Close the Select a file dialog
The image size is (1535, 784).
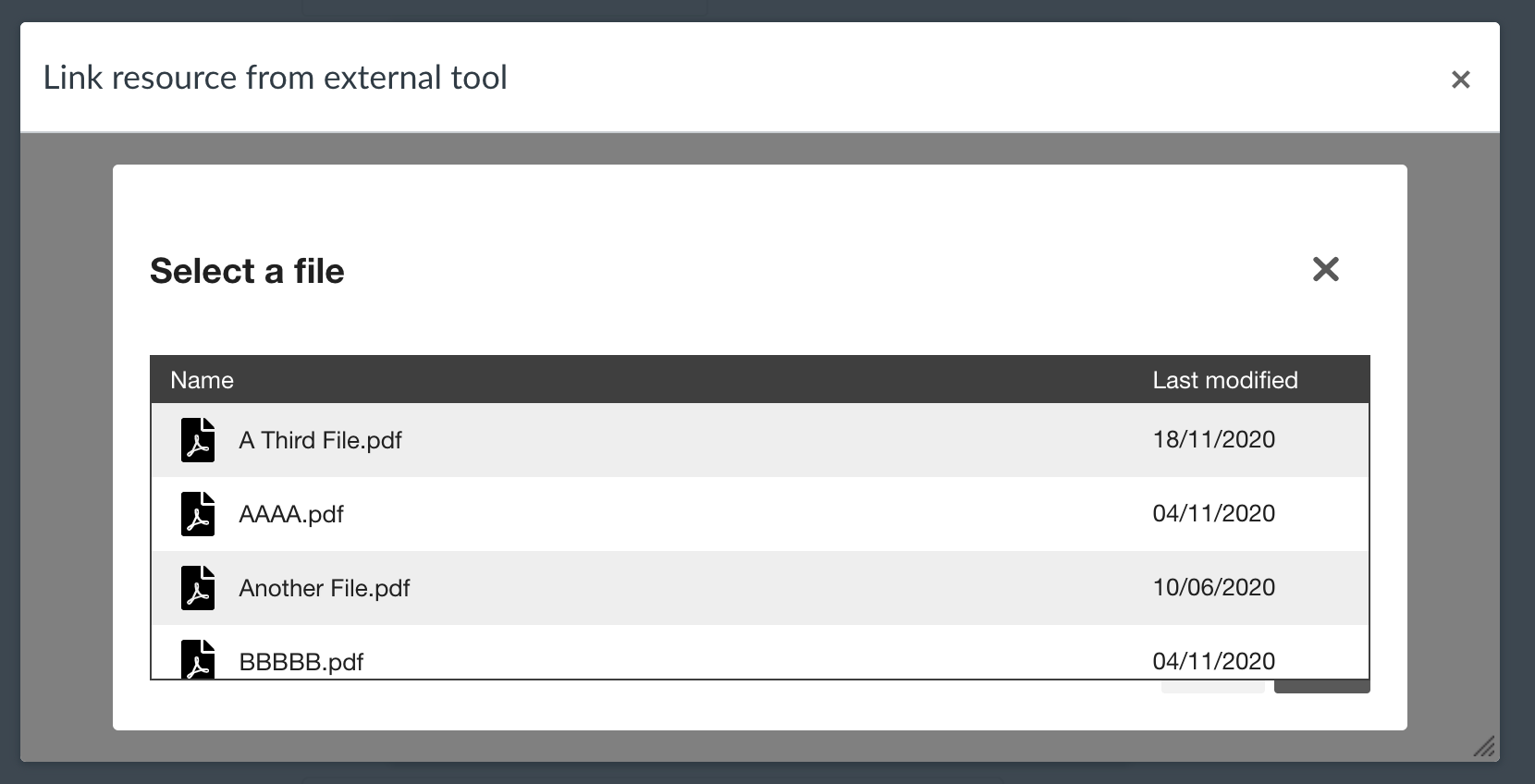(x=1326, y=269)
